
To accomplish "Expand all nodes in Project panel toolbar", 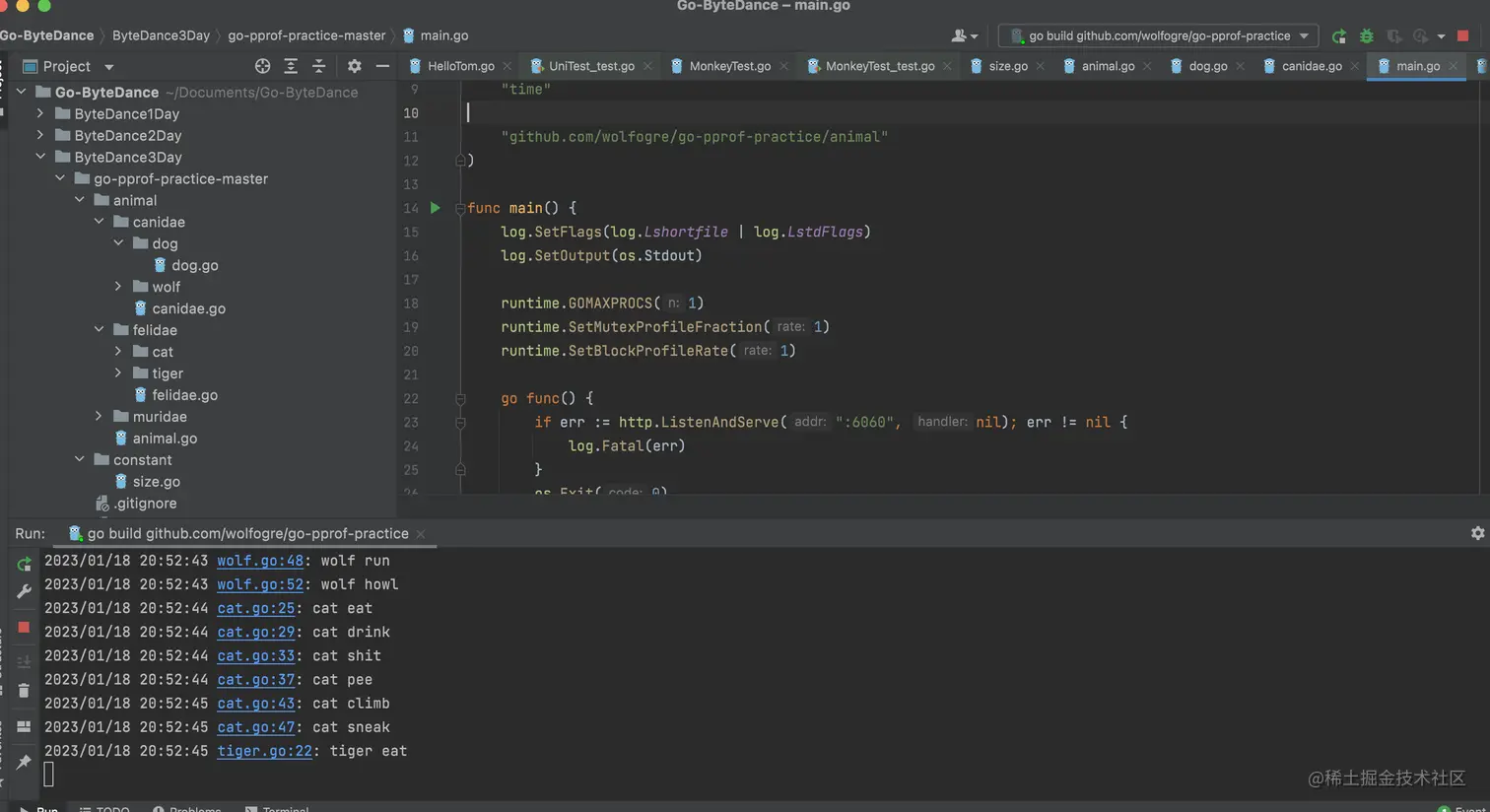I will click(x=291, y=66).
